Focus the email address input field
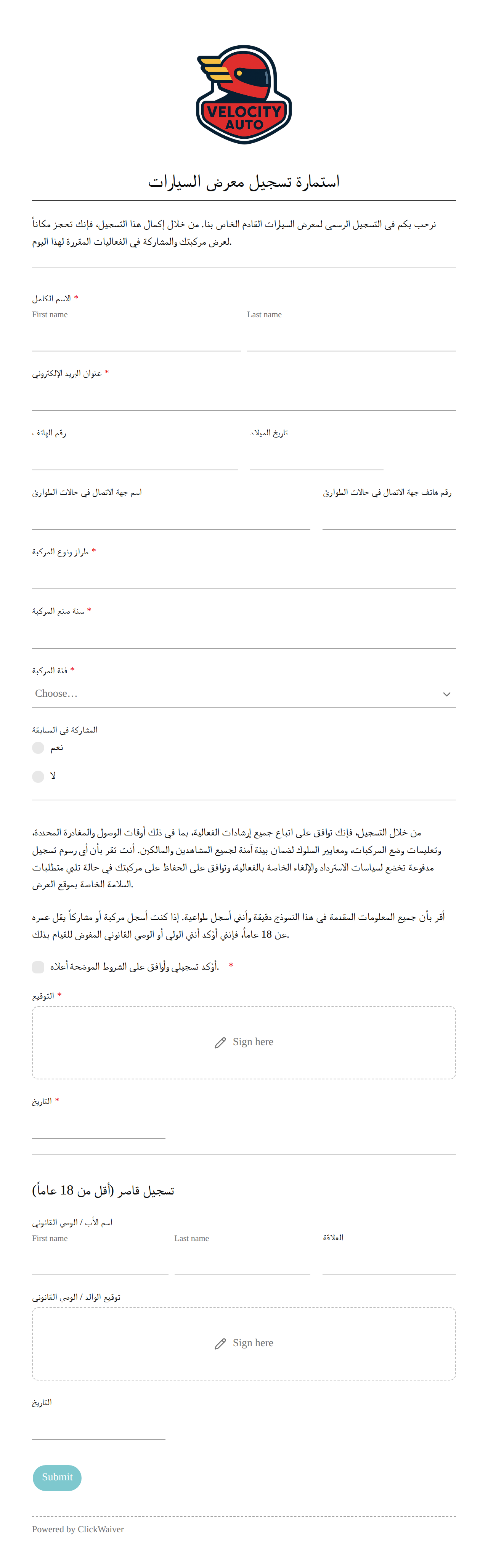Screen dimensions: 488x1568 244,397
